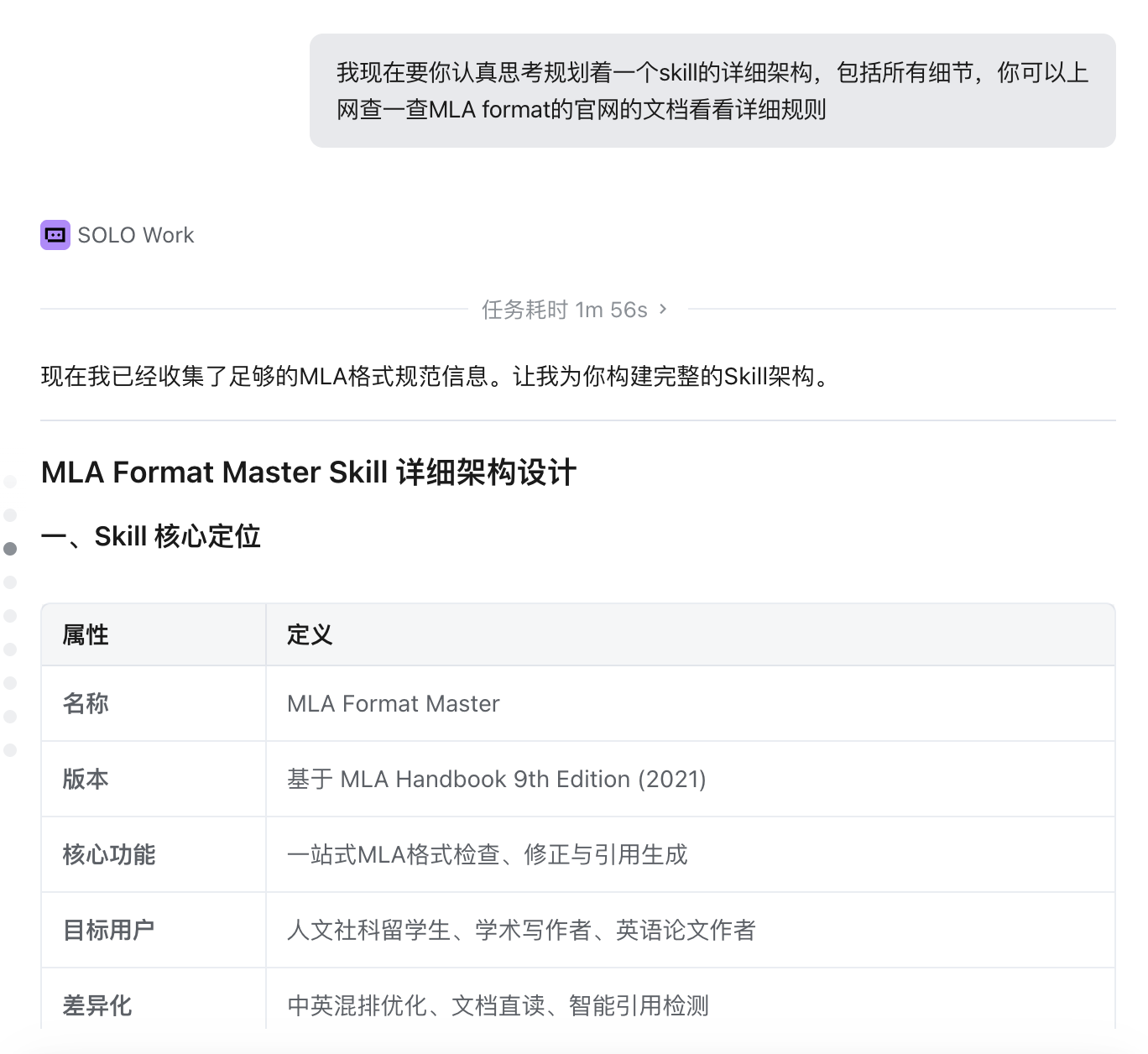Select cell 一站式MLA格式检查、修正与引用生成
This screenshot has height=1054, width=1148.
[691, 854]
